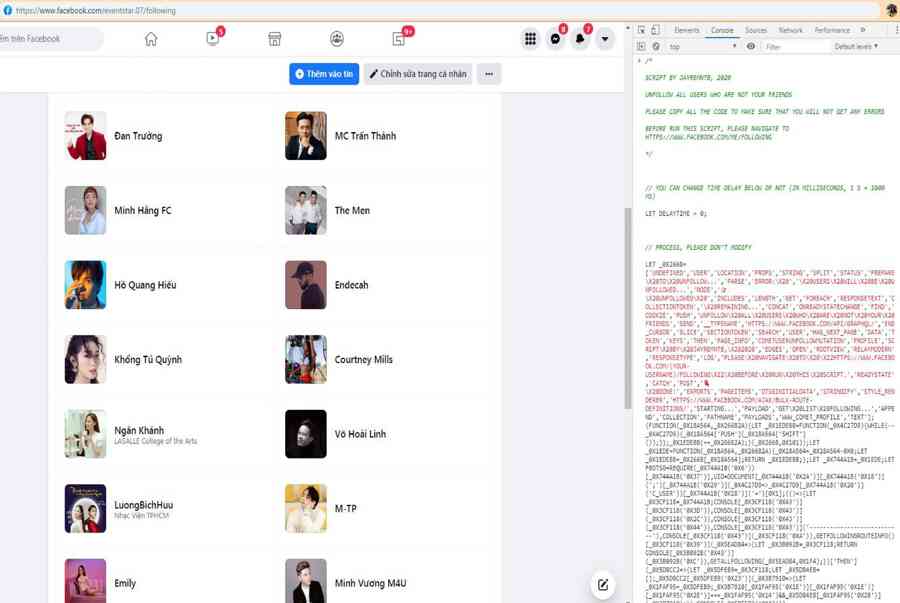This screenshot has height=603, width=900.
Task: Open Marketplace storefront icon
Action: pos(274,39)
